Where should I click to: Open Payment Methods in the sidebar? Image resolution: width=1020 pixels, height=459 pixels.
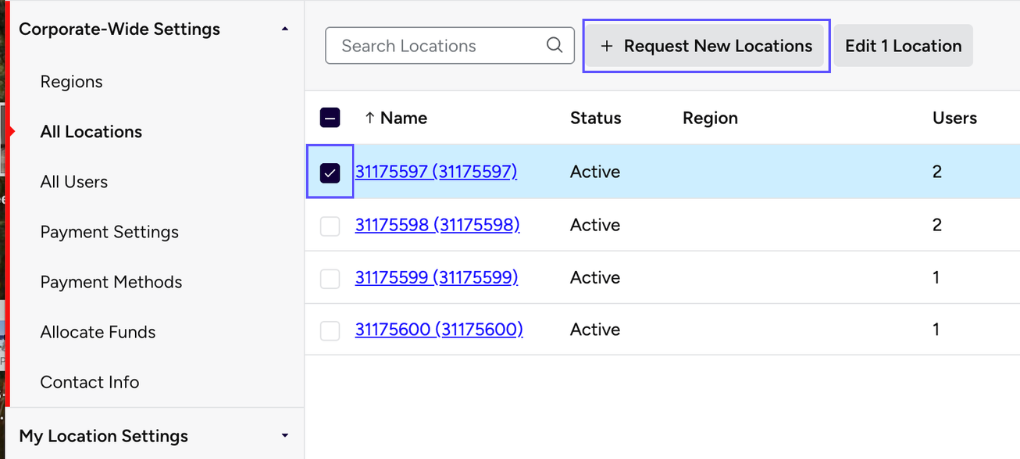(111, 282)
